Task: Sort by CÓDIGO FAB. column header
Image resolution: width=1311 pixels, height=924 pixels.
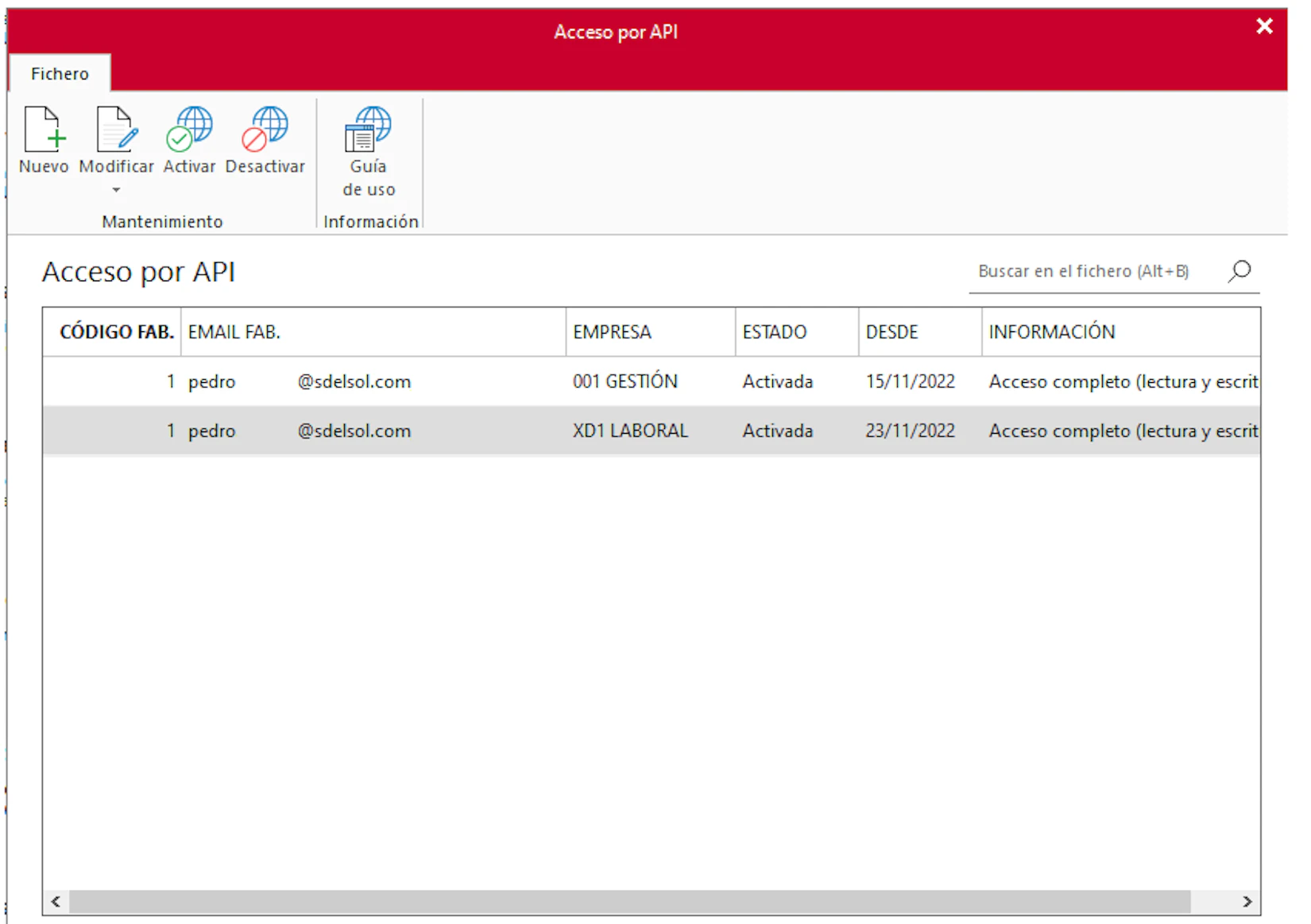Action: point(116,332)
